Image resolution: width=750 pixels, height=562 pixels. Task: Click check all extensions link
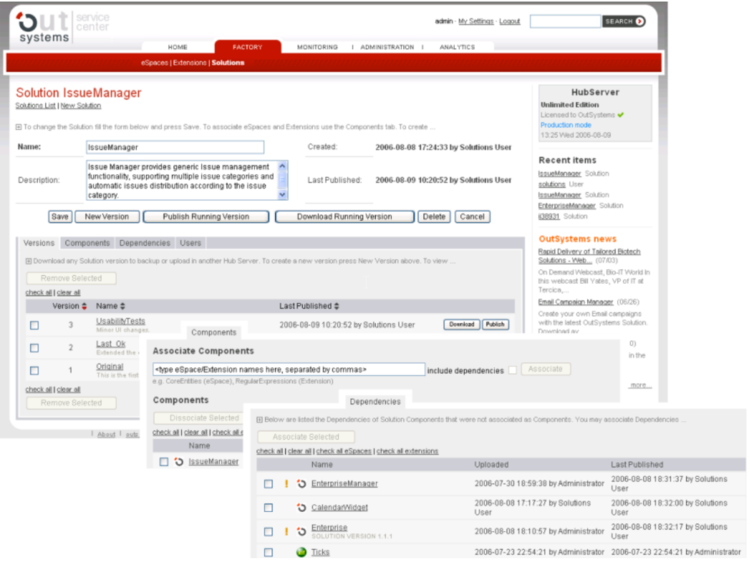click(407, 451)
